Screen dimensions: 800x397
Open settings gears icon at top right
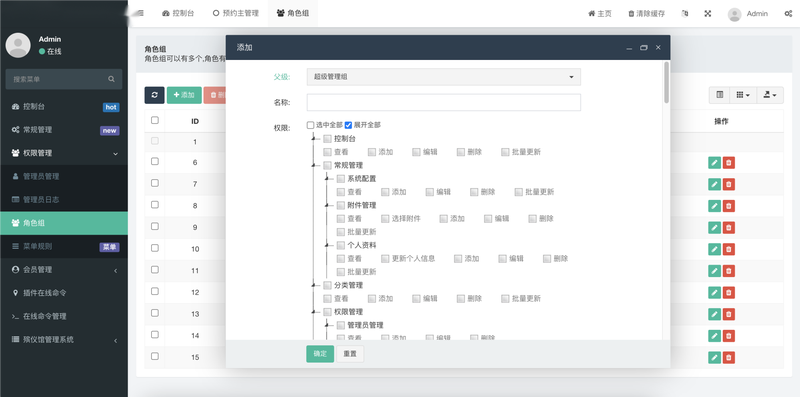[x=788, y=14]
